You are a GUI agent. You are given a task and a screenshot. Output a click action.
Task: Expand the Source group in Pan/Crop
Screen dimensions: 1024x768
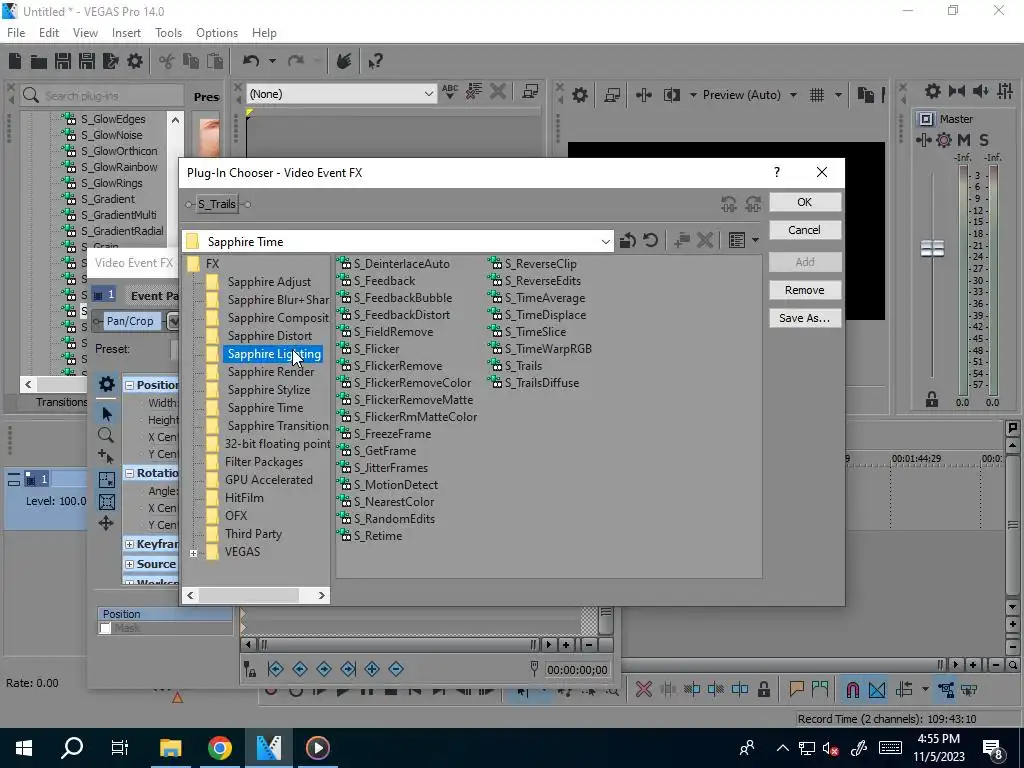tap(129, 564)
